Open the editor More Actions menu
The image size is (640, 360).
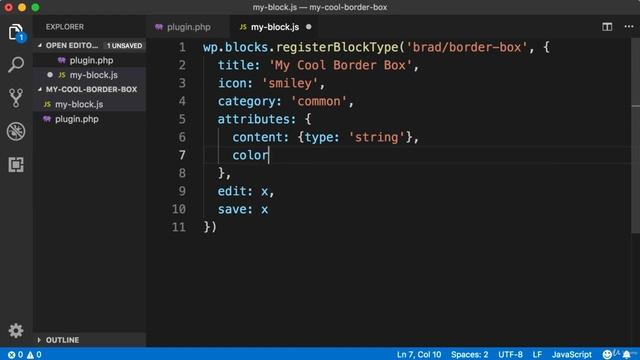point(629,27)
